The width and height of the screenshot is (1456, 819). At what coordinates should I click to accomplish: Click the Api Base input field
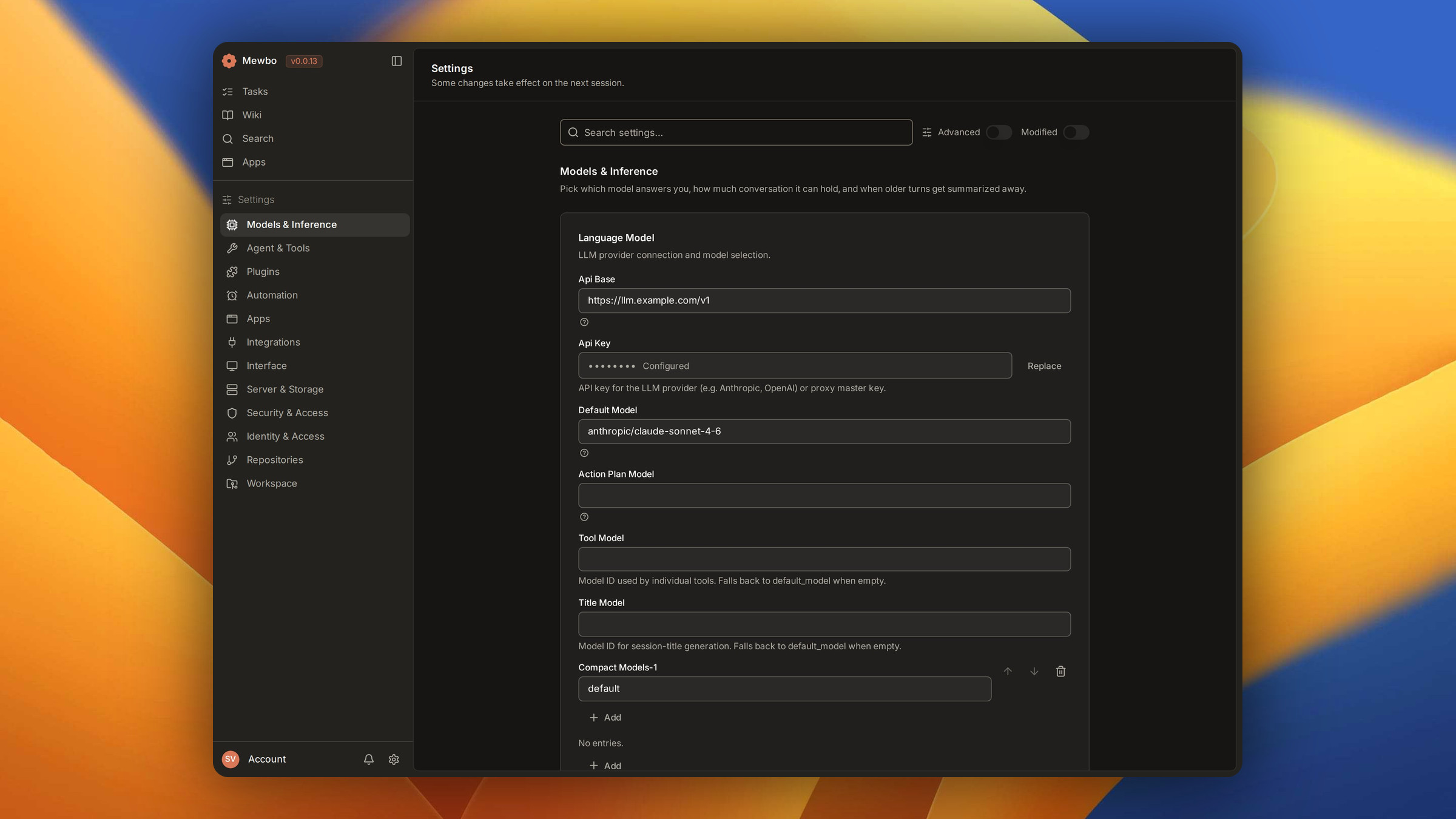824,301
